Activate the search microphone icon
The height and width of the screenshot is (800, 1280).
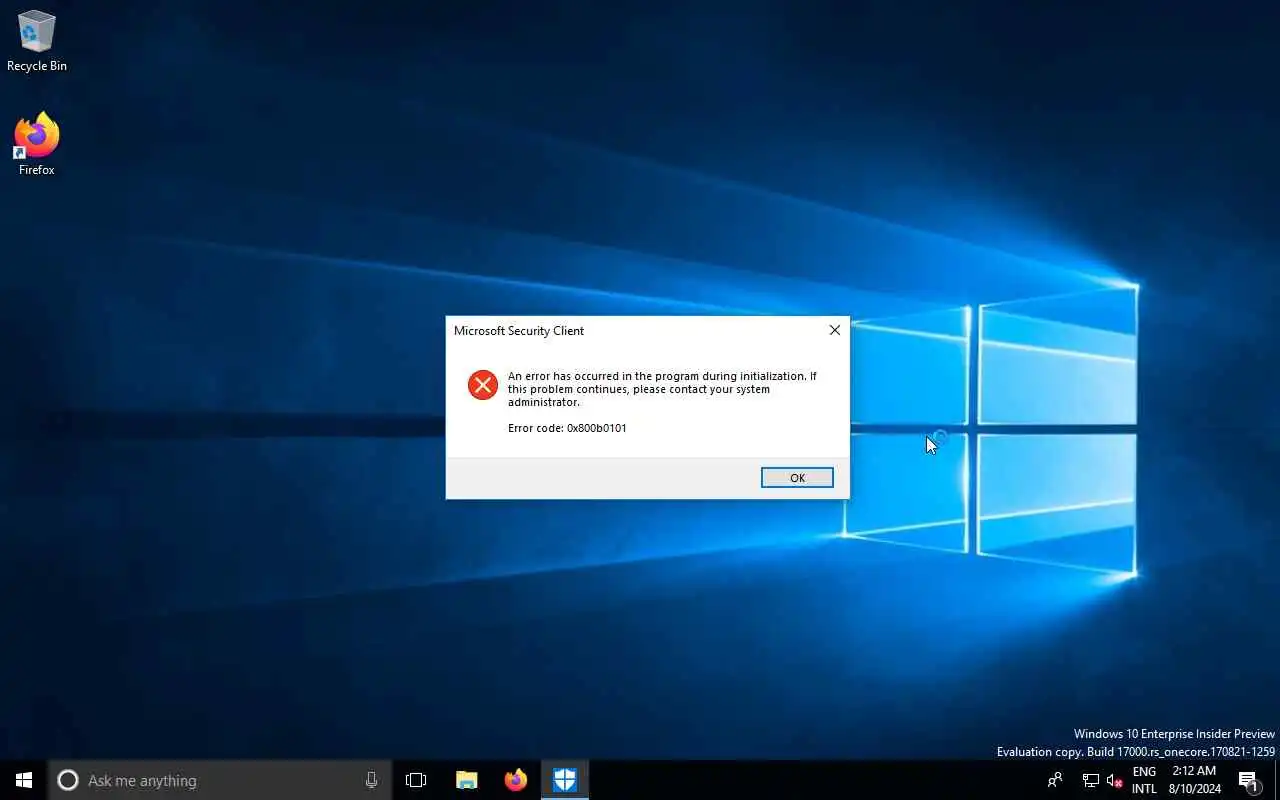pyautogui.click(x=372, y=780)
